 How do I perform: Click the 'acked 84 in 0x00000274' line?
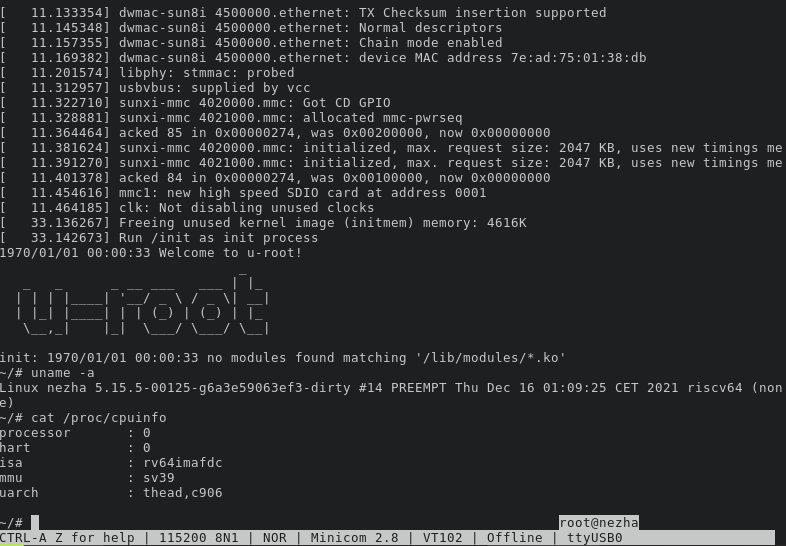tap(275, 177)
